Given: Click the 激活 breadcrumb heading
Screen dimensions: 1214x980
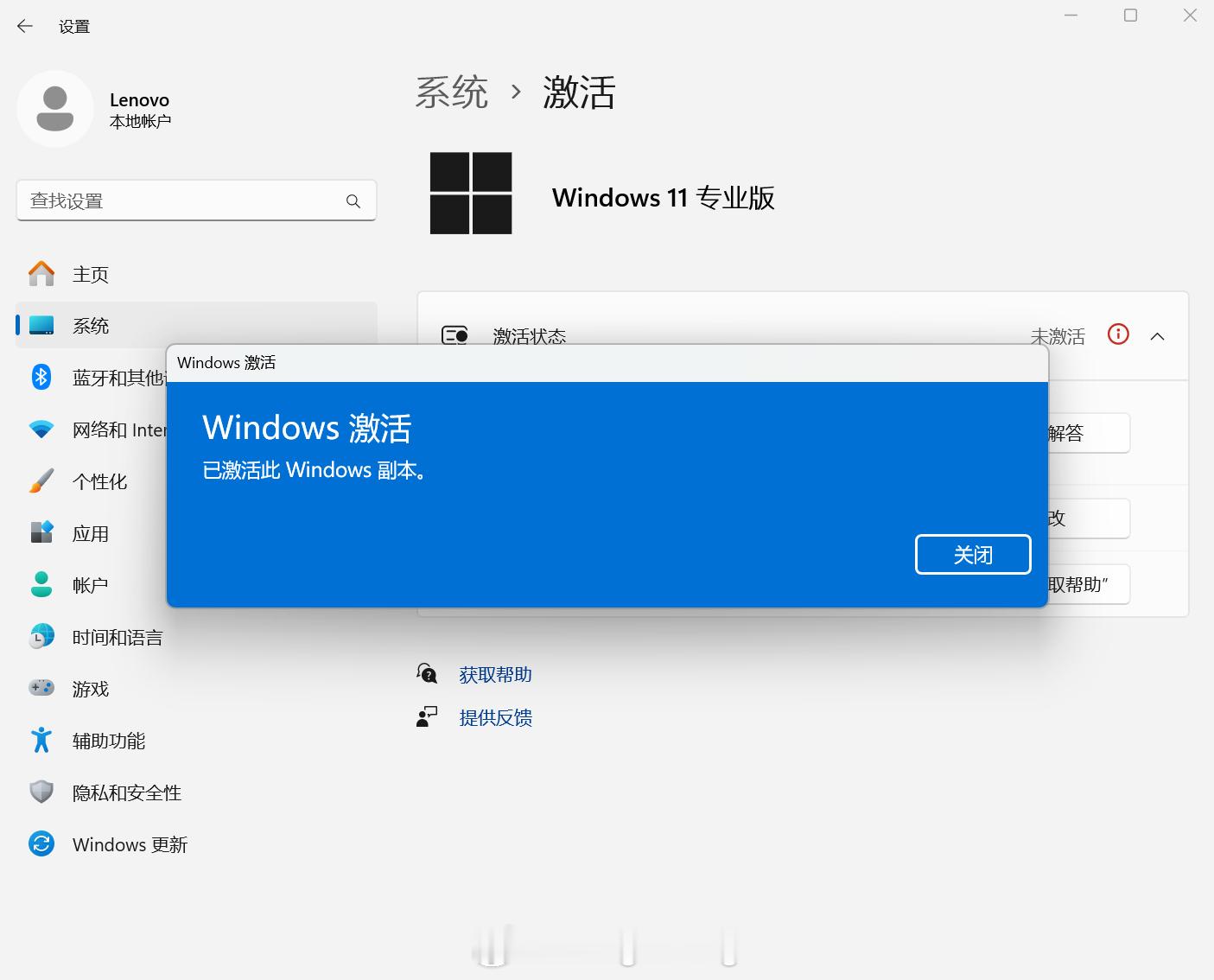Looking at the screenshot, I should pyautogui.click(x=579, y=92).
